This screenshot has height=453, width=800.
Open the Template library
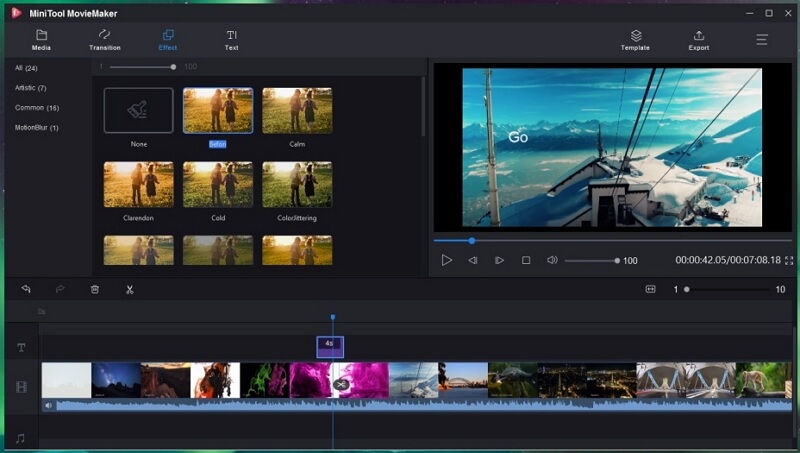[635, 40]
